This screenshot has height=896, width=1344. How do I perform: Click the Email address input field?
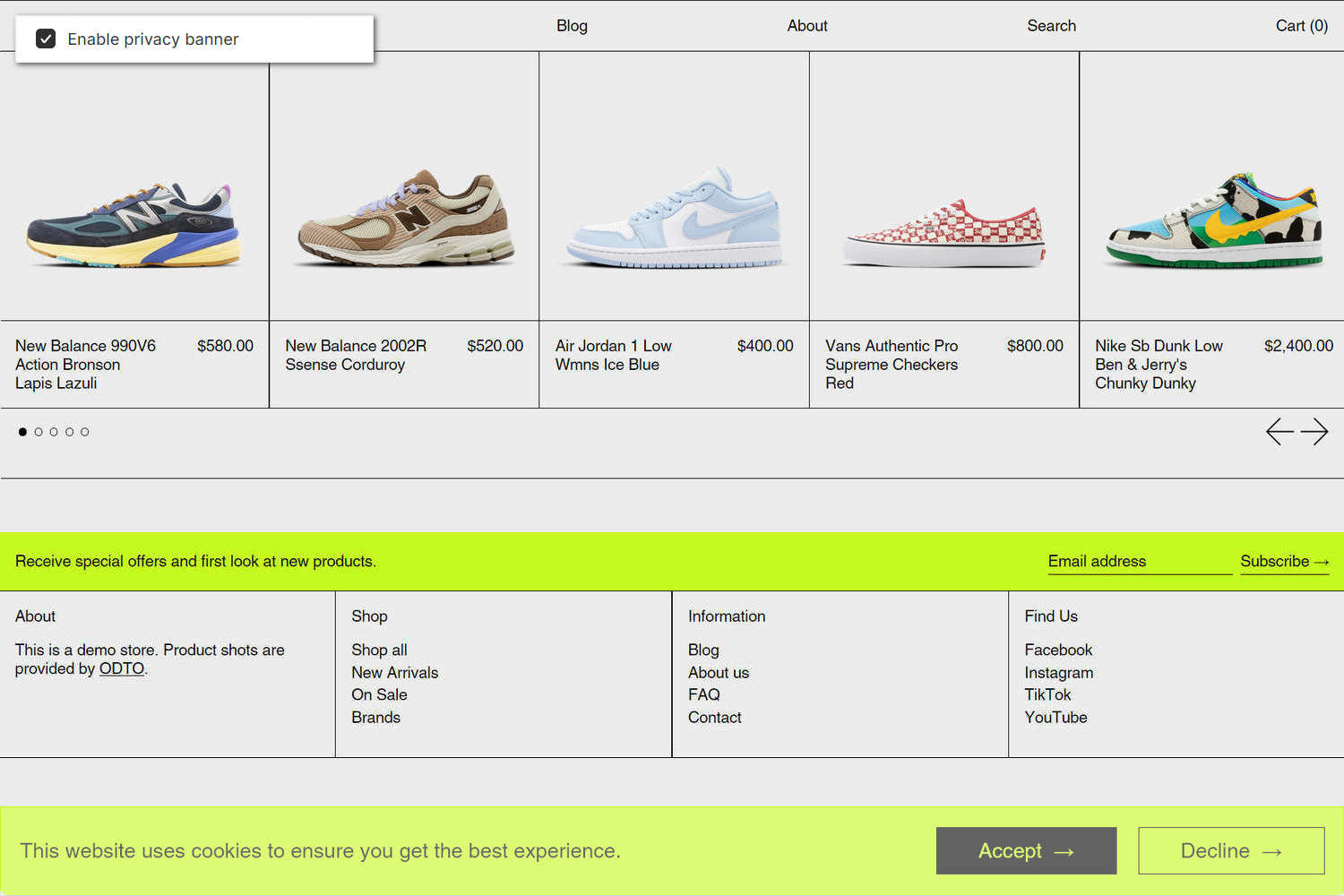tap(1138, 561)
